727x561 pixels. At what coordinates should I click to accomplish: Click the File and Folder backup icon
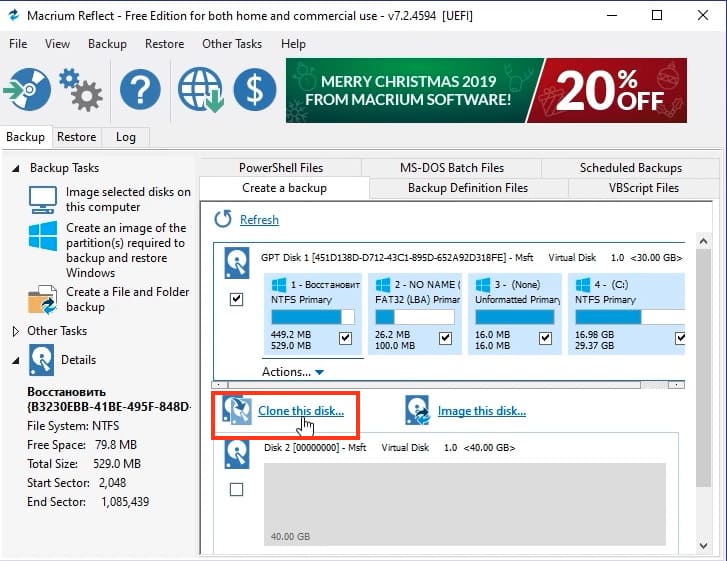pyautogui.click(x=43, y=300)
